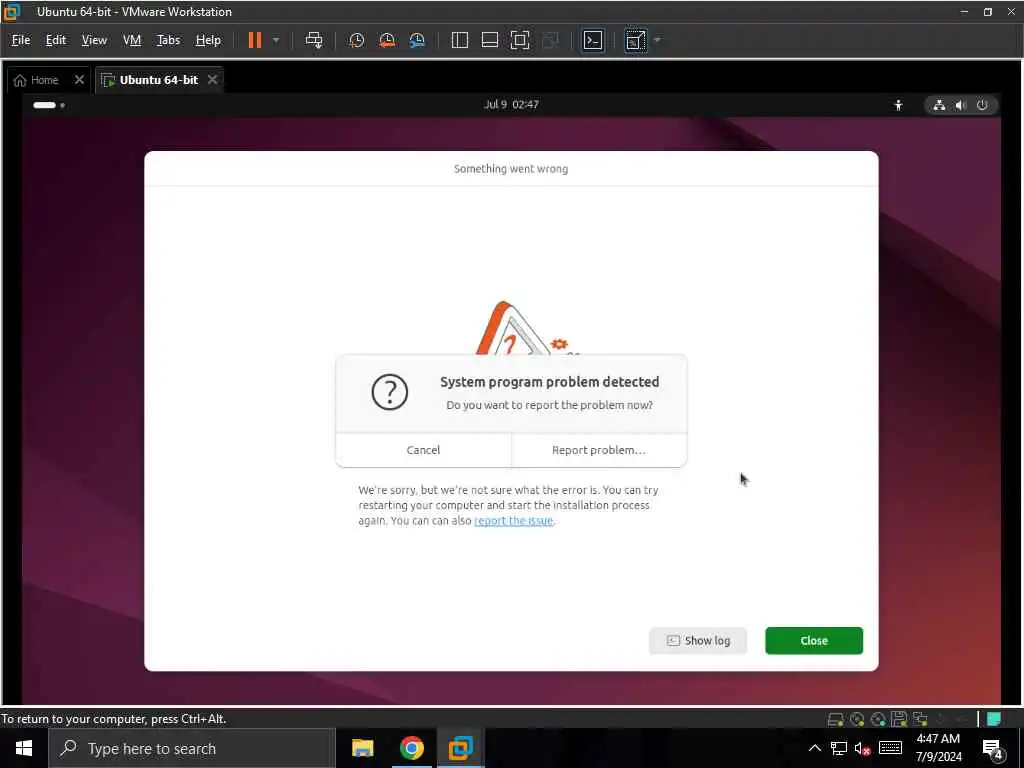Image resolution: width=1024 pixels, height=768 pixels.
Task: Click the floppy device status icon
Action: (x=899, y=719)
